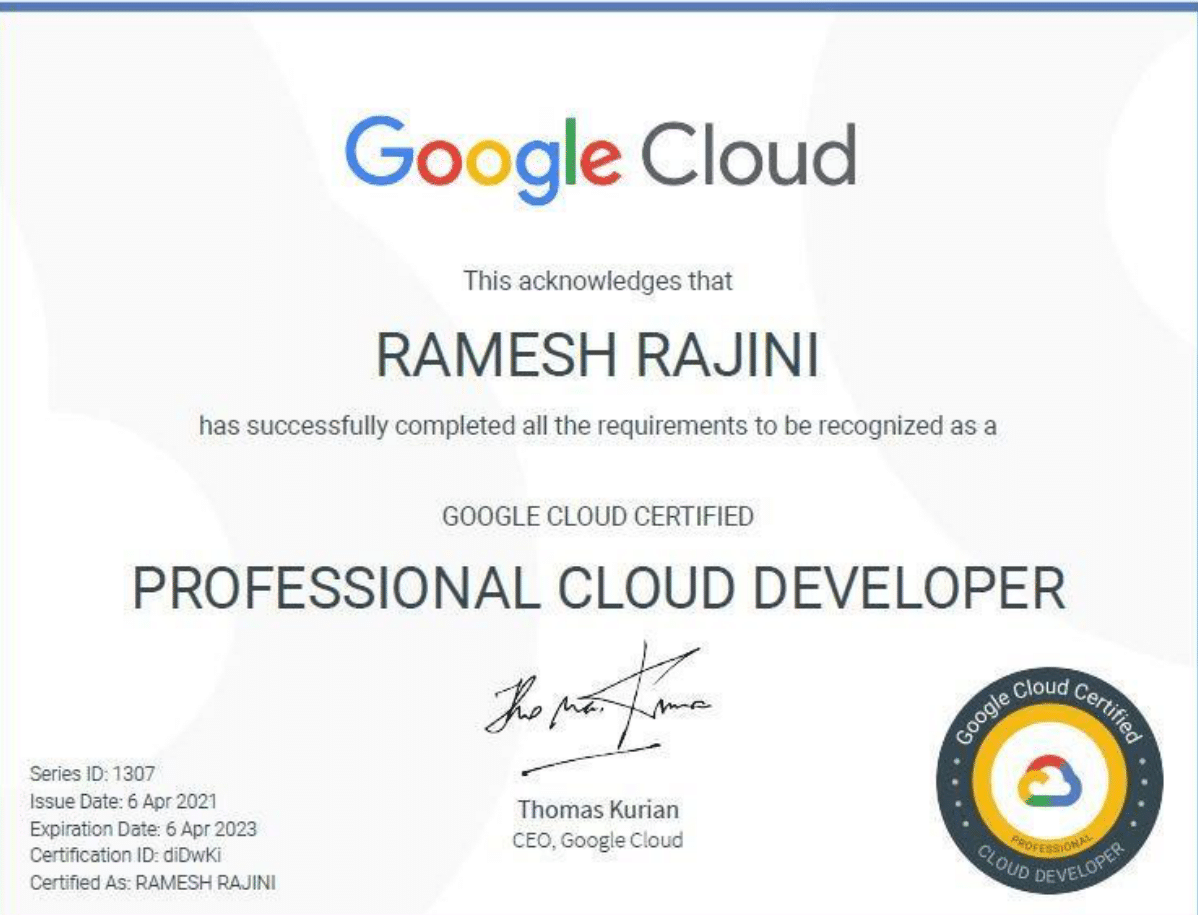This screenshot has height=915, width=1198.
Task: Click the "This acknowledges that" line
Action: pos(598,281)
